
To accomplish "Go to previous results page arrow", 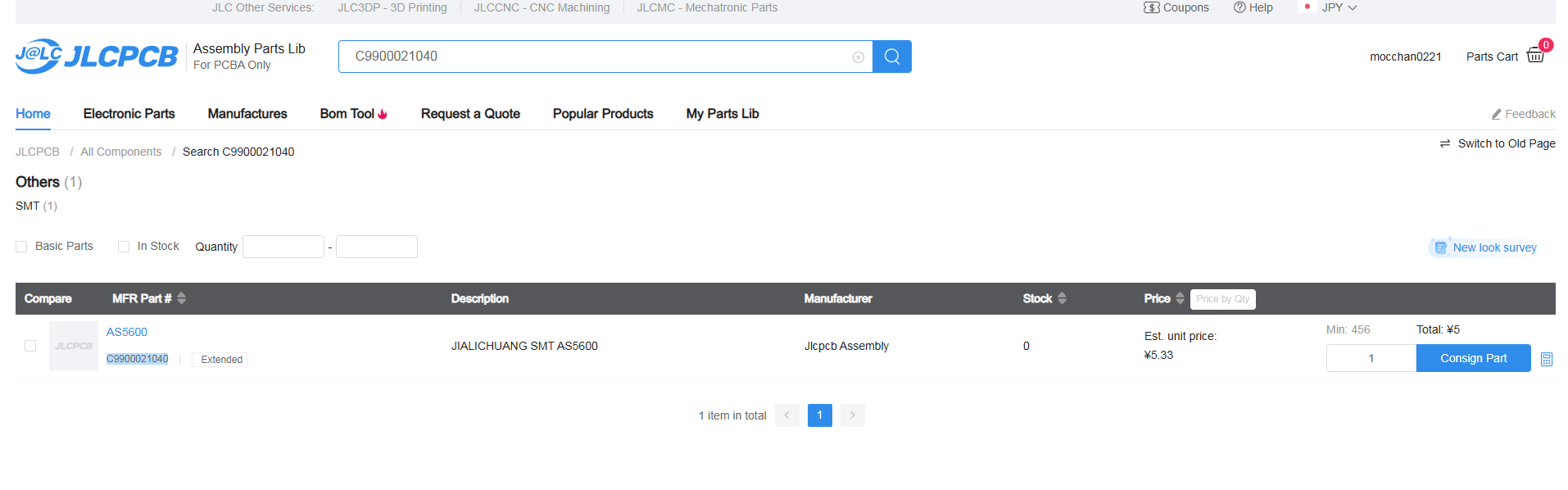I will [x=787, y=415].
